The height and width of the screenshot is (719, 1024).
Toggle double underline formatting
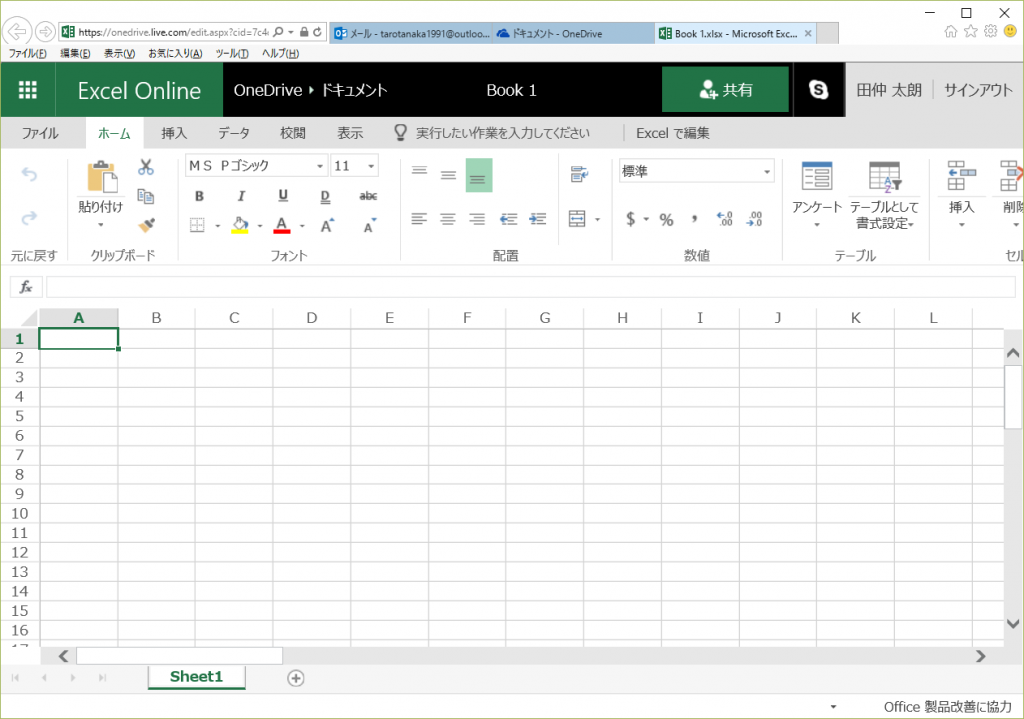click(325, 196)
